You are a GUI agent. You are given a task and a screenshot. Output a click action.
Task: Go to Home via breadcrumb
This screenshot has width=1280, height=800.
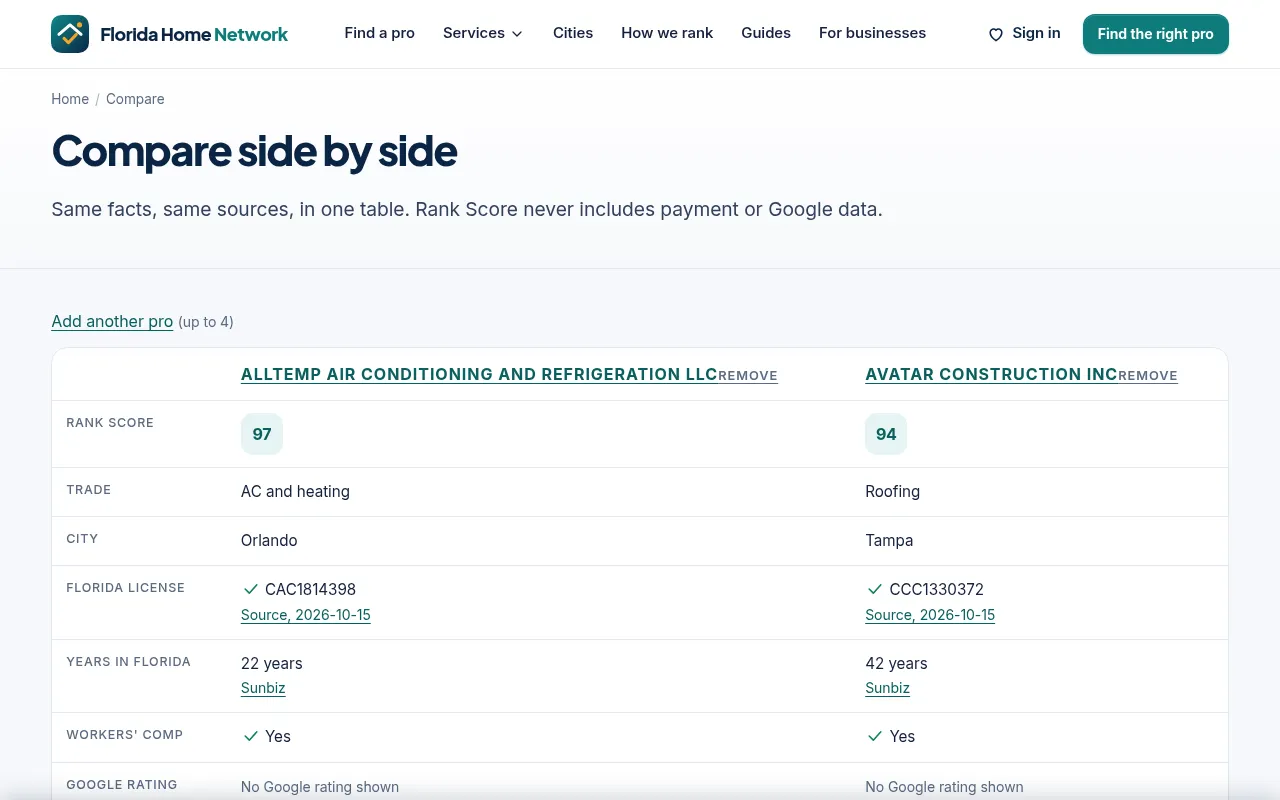click(x=70, y=99)
